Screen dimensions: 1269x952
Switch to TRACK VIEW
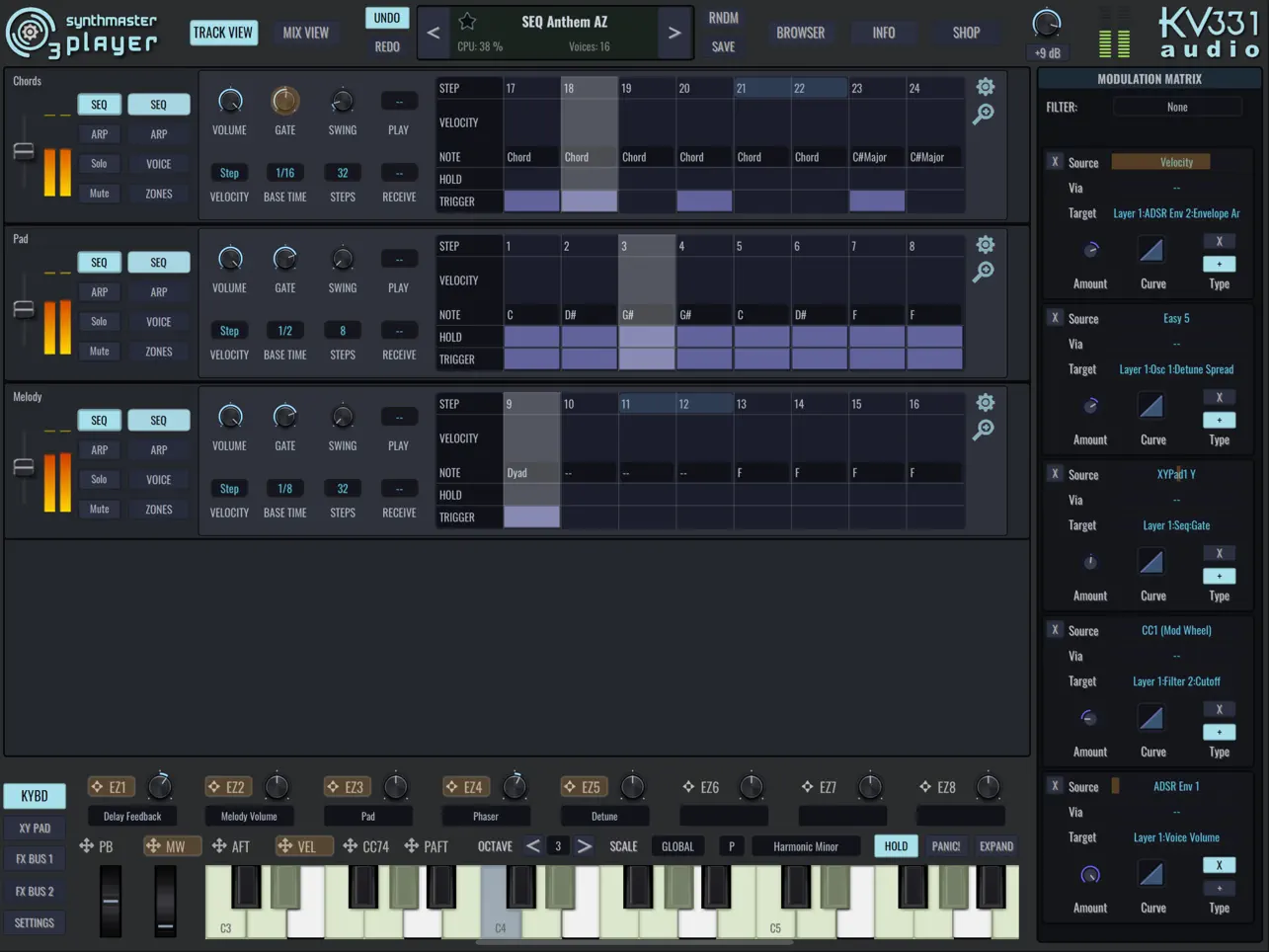coord(222,33)
